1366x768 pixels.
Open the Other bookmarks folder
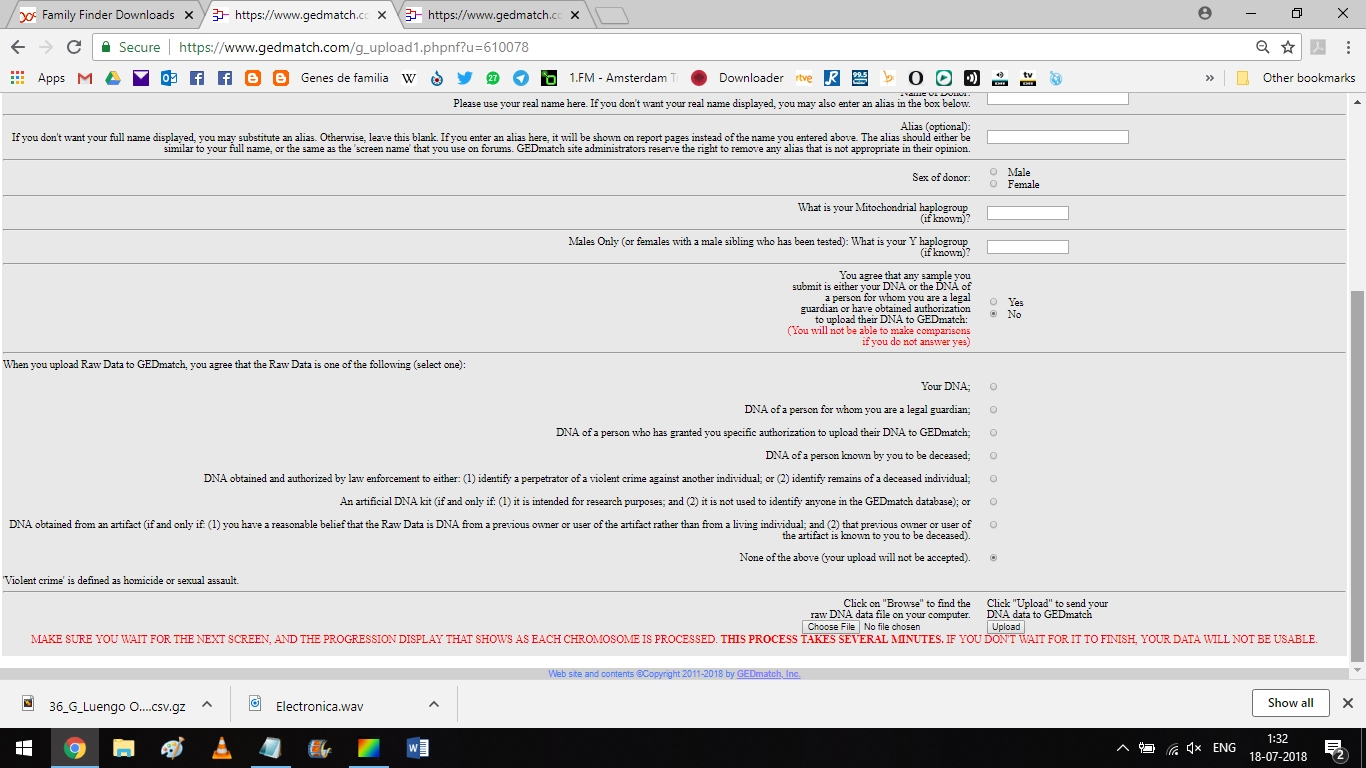(1296, 78)
